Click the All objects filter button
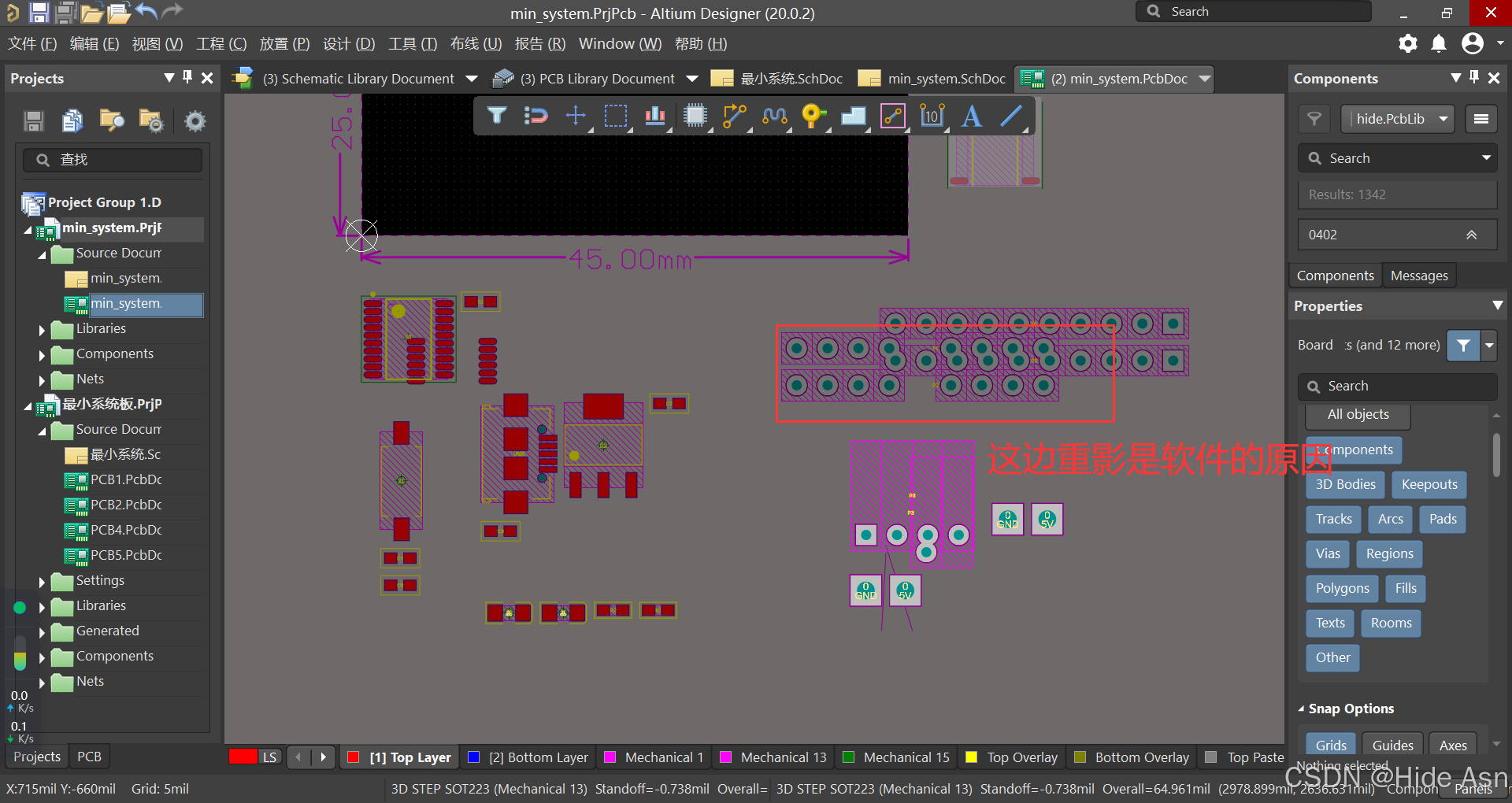The height and width of the screenshot is (803, 1512). coord(1358,415)
